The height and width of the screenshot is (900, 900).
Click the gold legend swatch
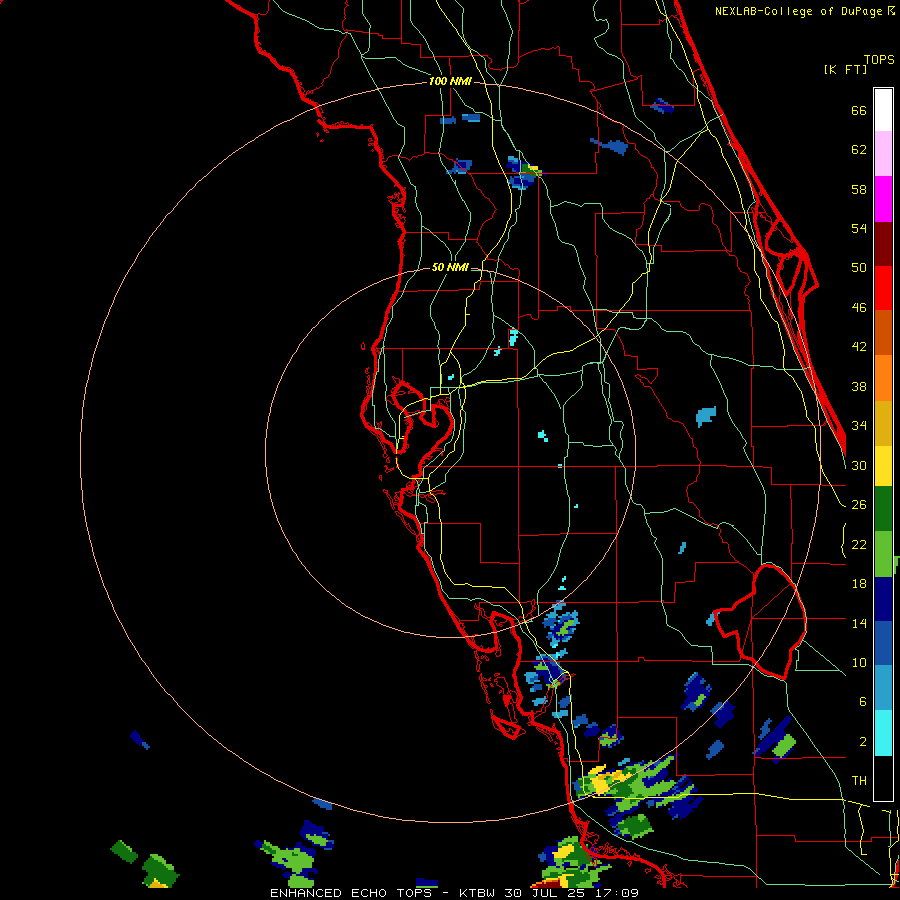click(x=883, y=423)
